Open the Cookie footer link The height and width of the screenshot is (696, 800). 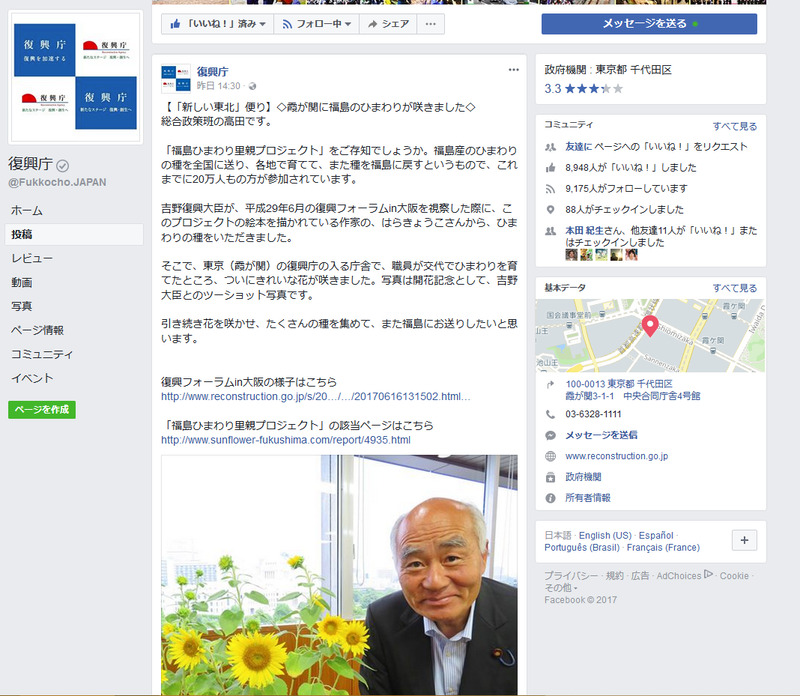pyautogui.click(x=734, y=576)
